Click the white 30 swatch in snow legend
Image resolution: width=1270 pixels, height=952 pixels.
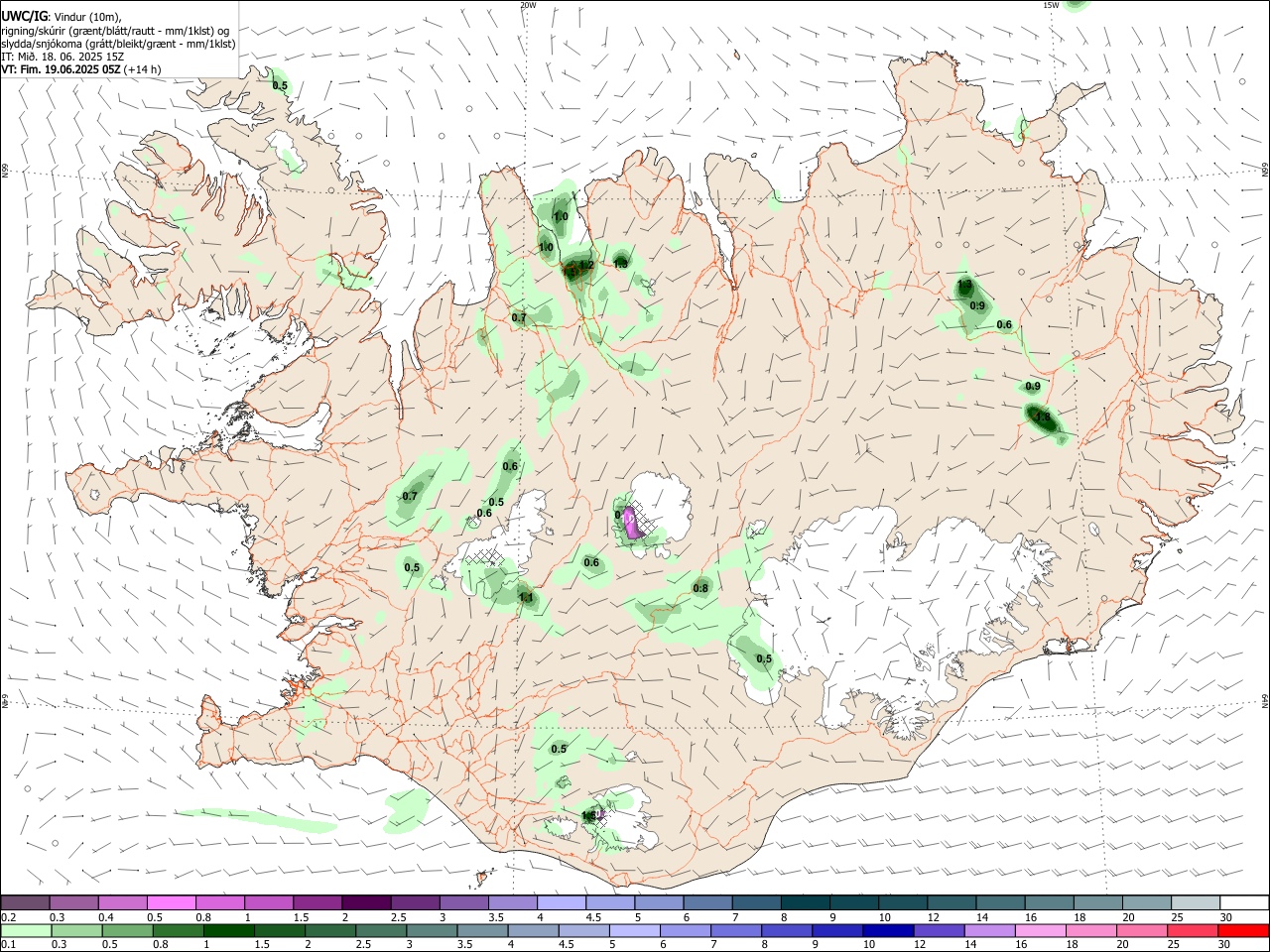tap(1244, 903)
